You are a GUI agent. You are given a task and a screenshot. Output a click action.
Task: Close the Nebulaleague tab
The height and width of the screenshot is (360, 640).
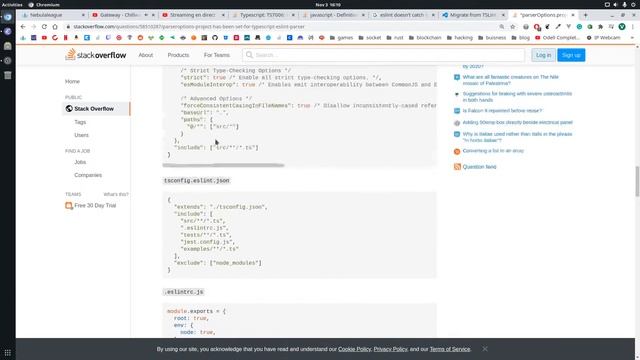(x=83, y=15)
